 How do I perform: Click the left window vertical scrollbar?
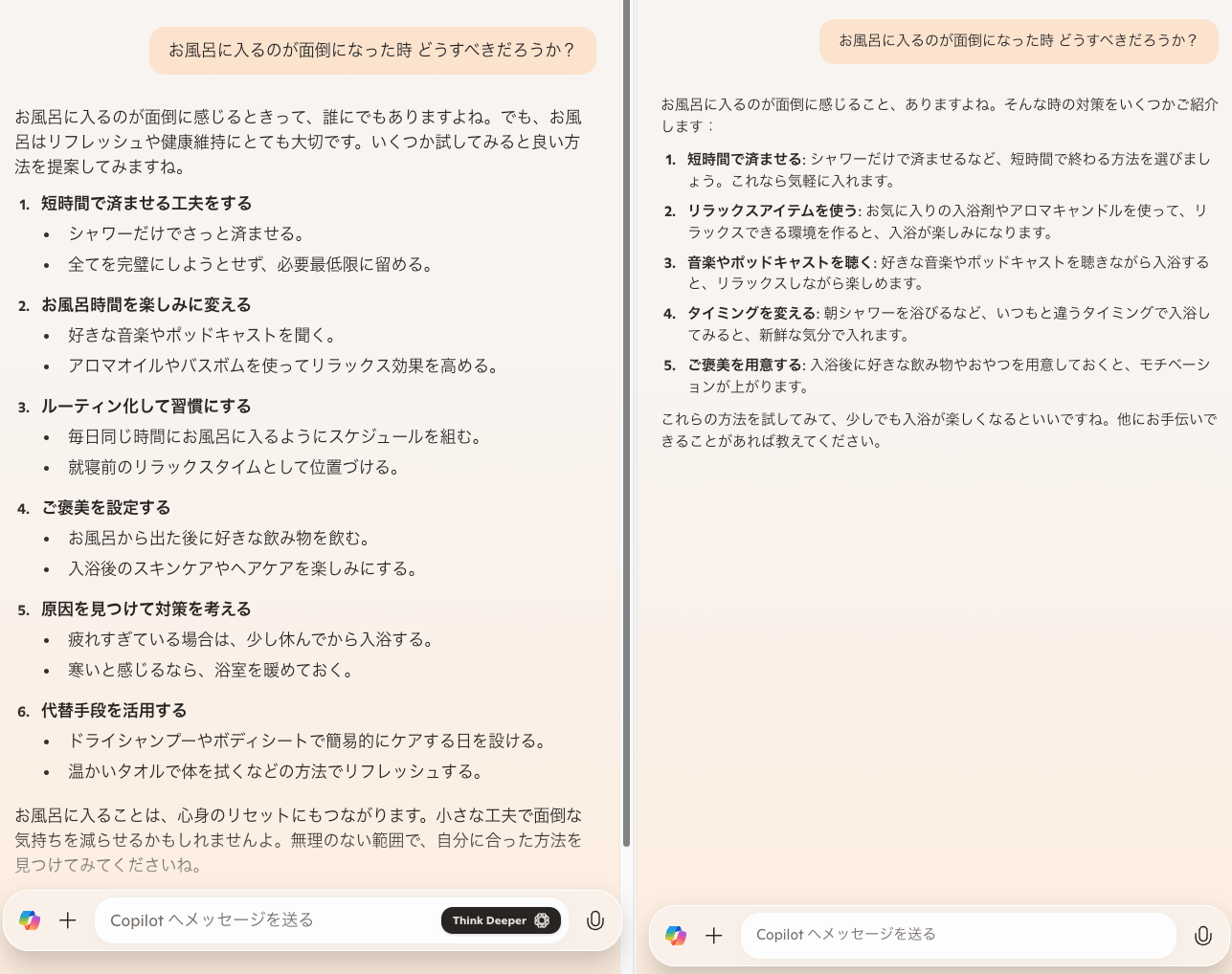coord(626,421)
